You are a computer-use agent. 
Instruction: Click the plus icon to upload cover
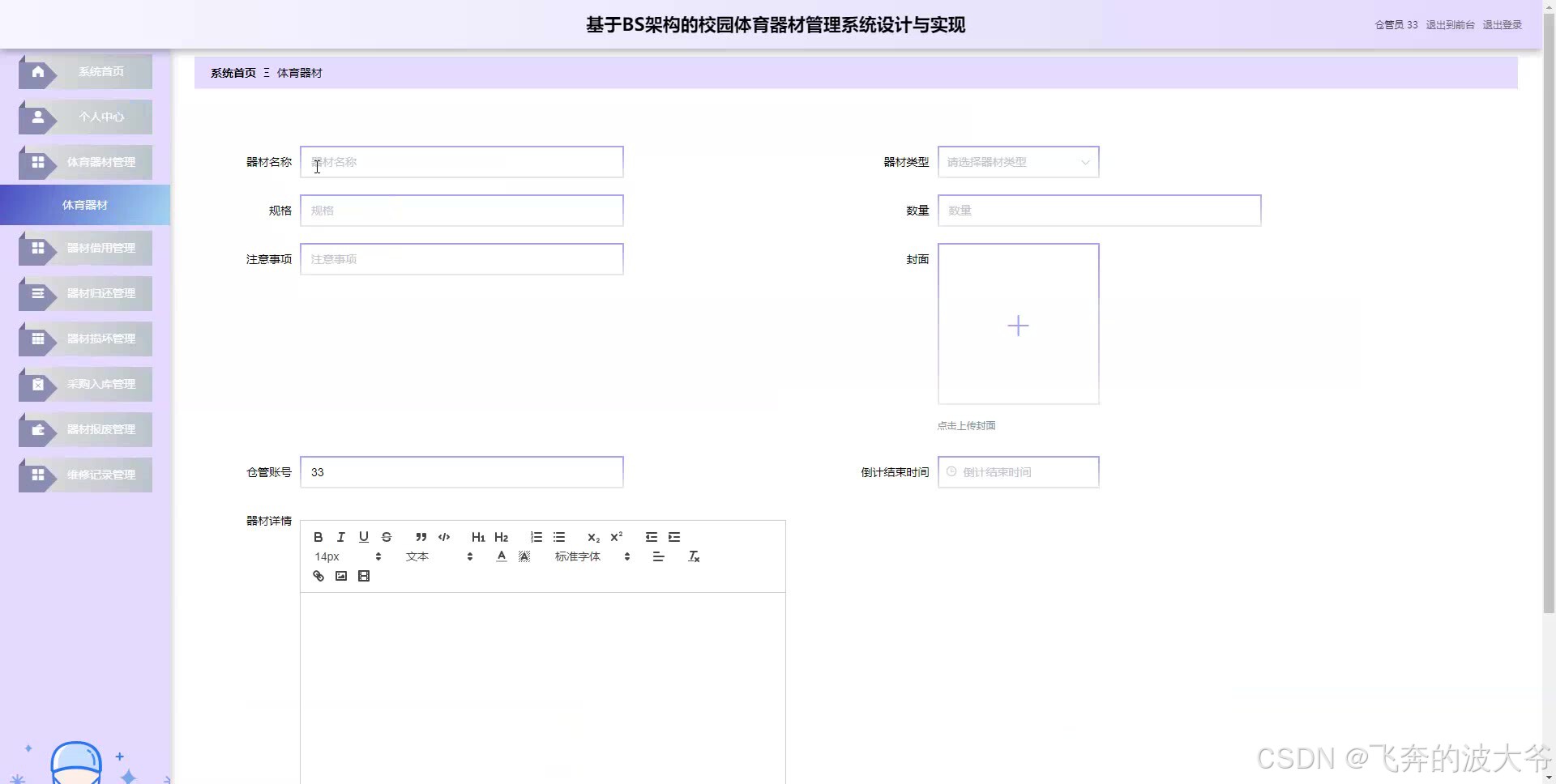click(x=1018, y=326)
